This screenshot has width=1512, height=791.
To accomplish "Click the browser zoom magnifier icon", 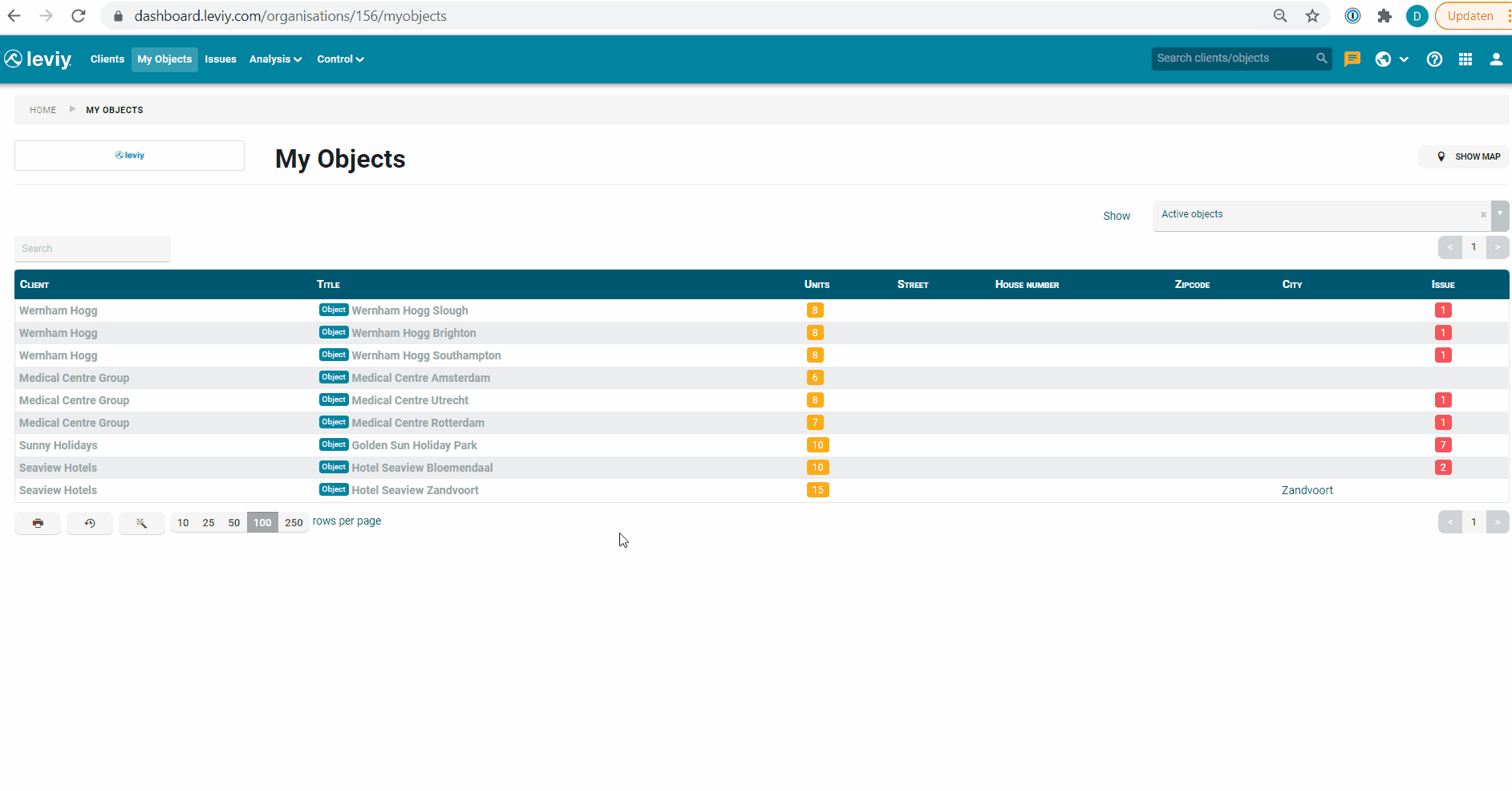I will (1280, 16).
